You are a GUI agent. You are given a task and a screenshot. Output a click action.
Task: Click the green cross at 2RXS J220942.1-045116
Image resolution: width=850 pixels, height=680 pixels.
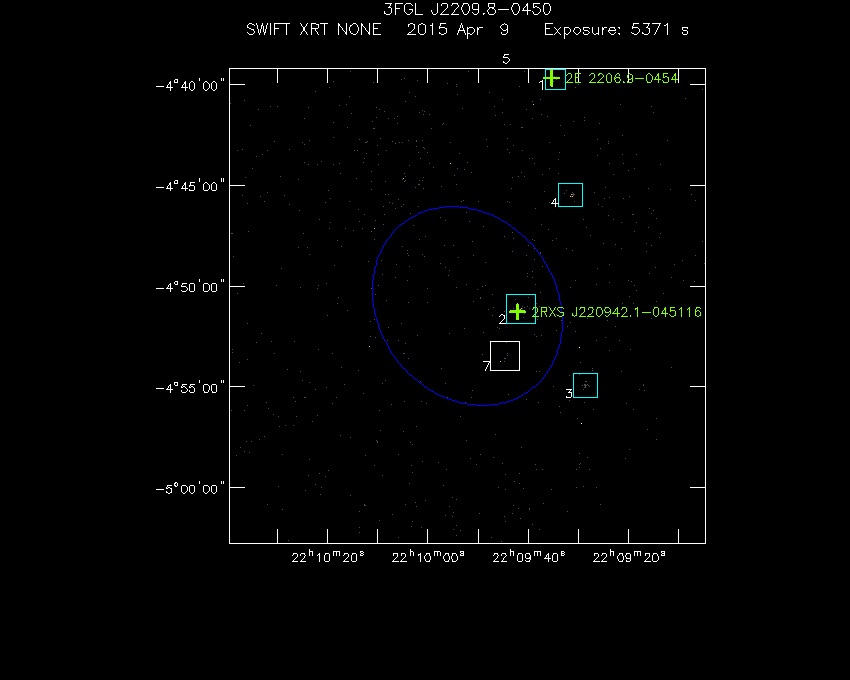tap(518, 312)
